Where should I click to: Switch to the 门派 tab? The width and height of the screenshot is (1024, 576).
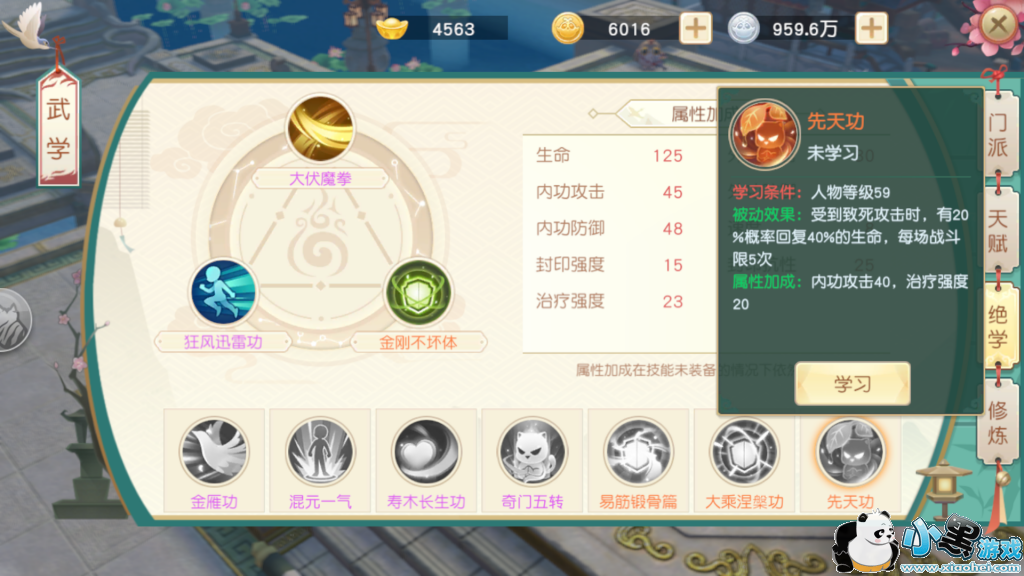(x=997, y=135)
